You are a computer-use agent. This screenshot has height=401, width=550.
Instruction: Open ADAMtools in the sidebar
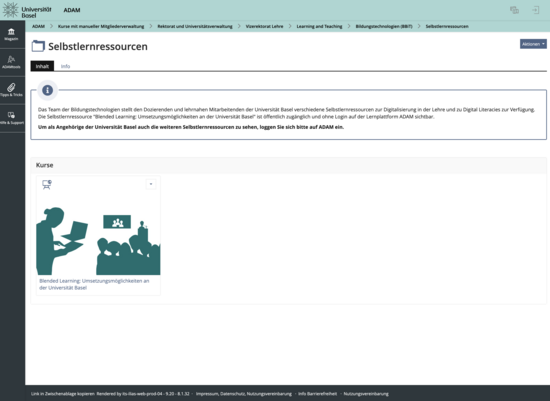[11, 62]
